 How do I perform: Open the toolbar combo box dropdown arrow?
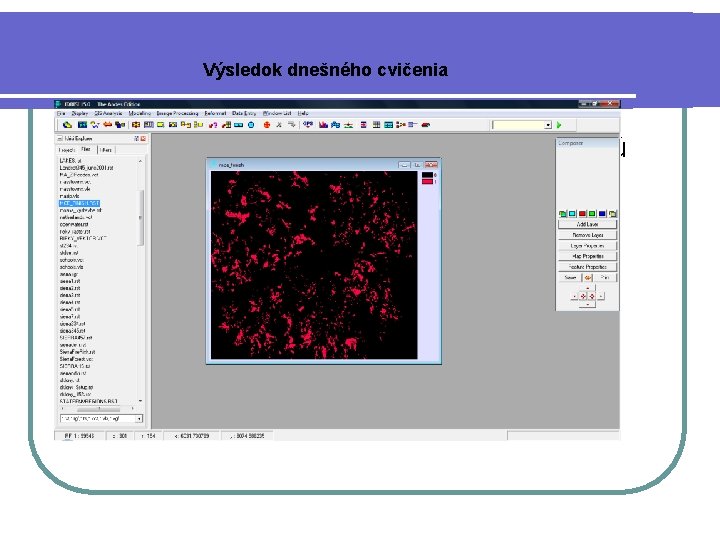[x=548, y=125]
